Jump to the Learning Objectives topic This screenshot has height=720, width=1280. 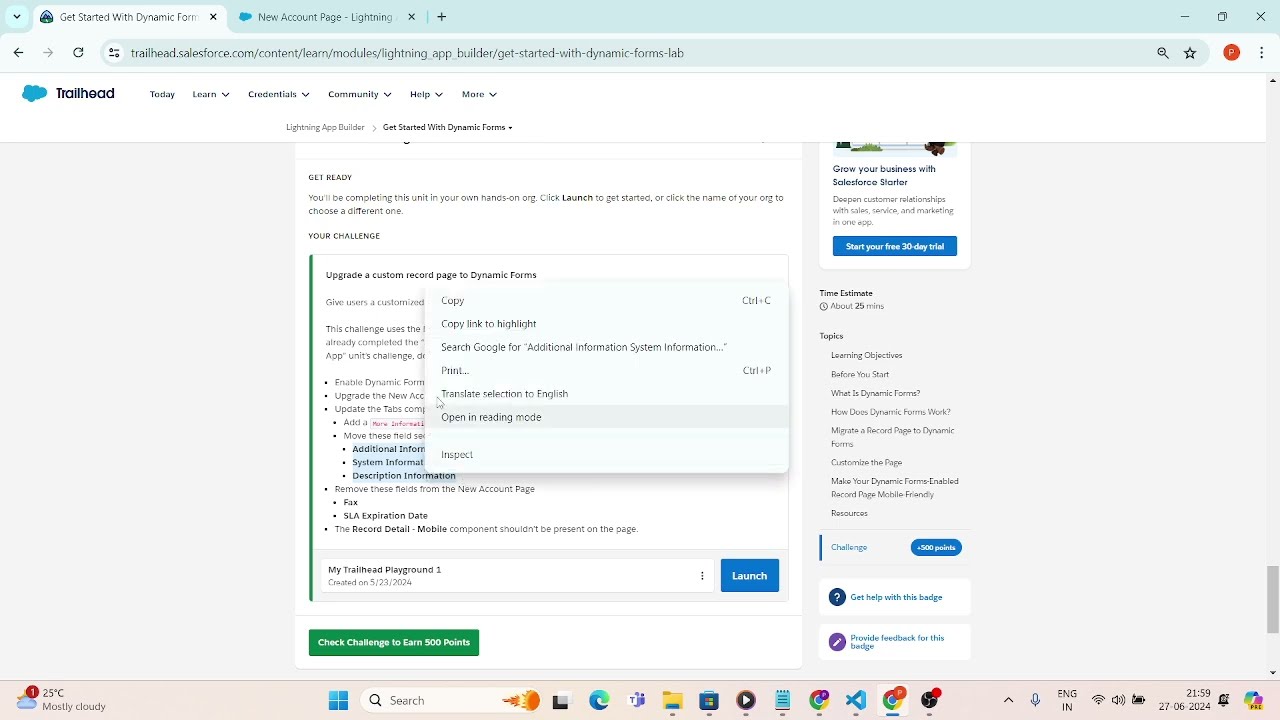point(866,355)
